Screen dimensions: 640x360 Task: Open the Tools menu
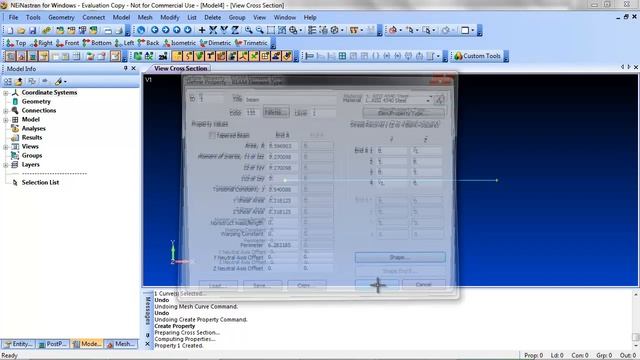coord(33,18)
